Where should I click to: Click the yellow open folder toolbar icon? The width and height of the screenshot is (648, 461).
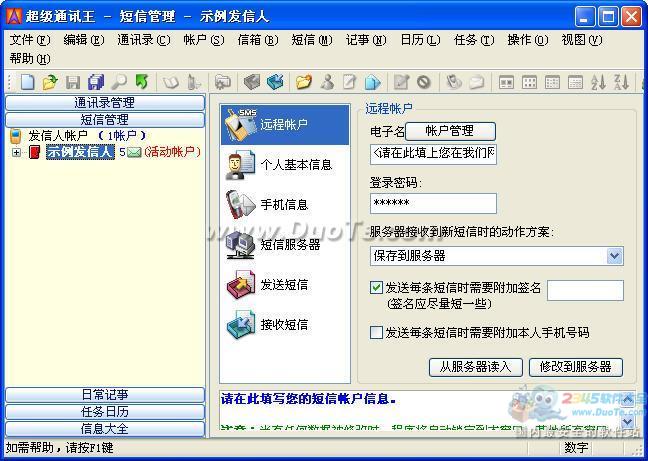(304, 82)
